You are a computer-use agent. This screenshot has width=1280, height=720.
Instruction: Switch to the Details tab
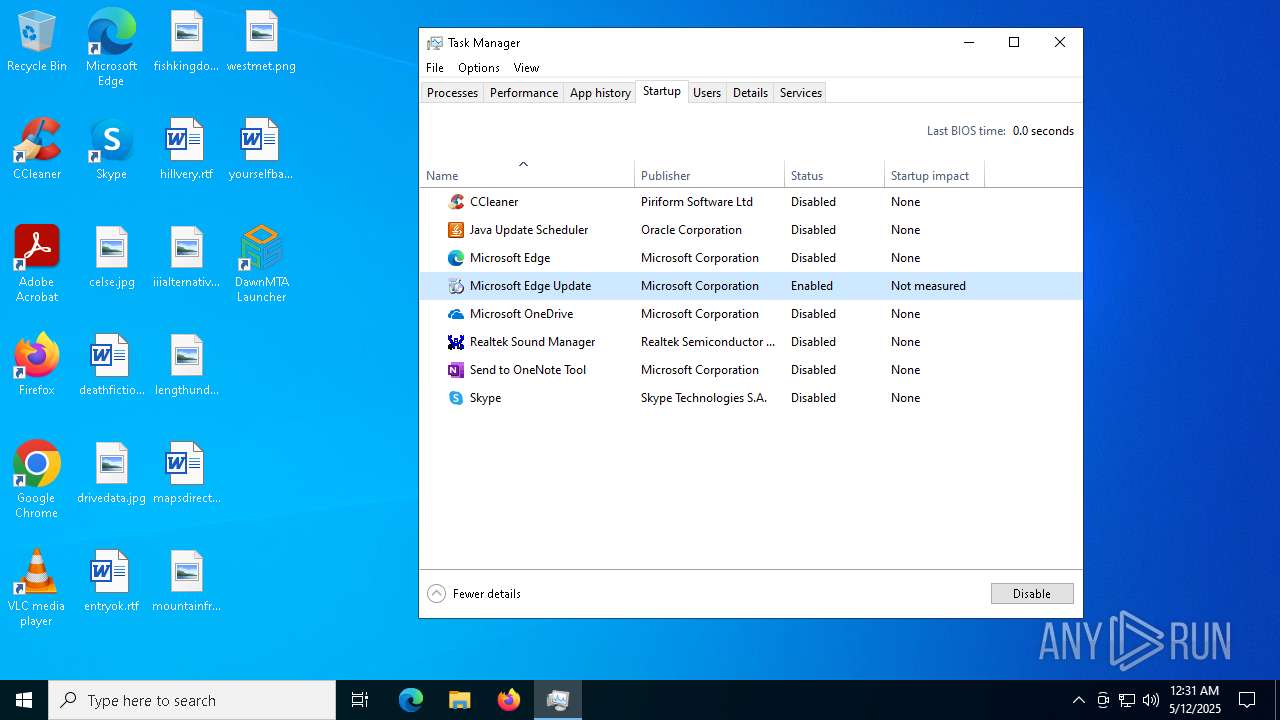click(x=750, y=93)
